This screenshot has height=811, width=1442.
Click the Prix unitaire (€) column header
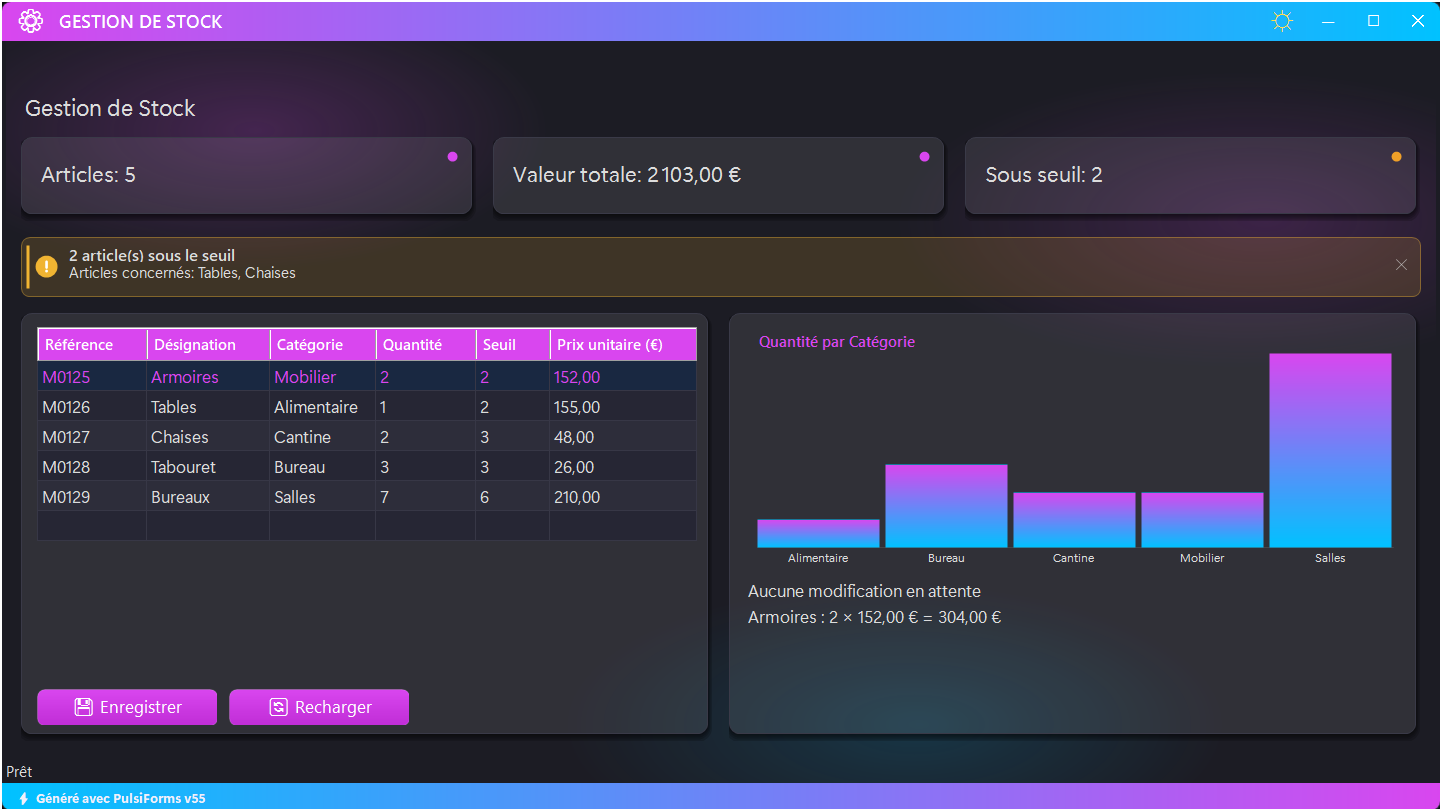coord(623,344)
